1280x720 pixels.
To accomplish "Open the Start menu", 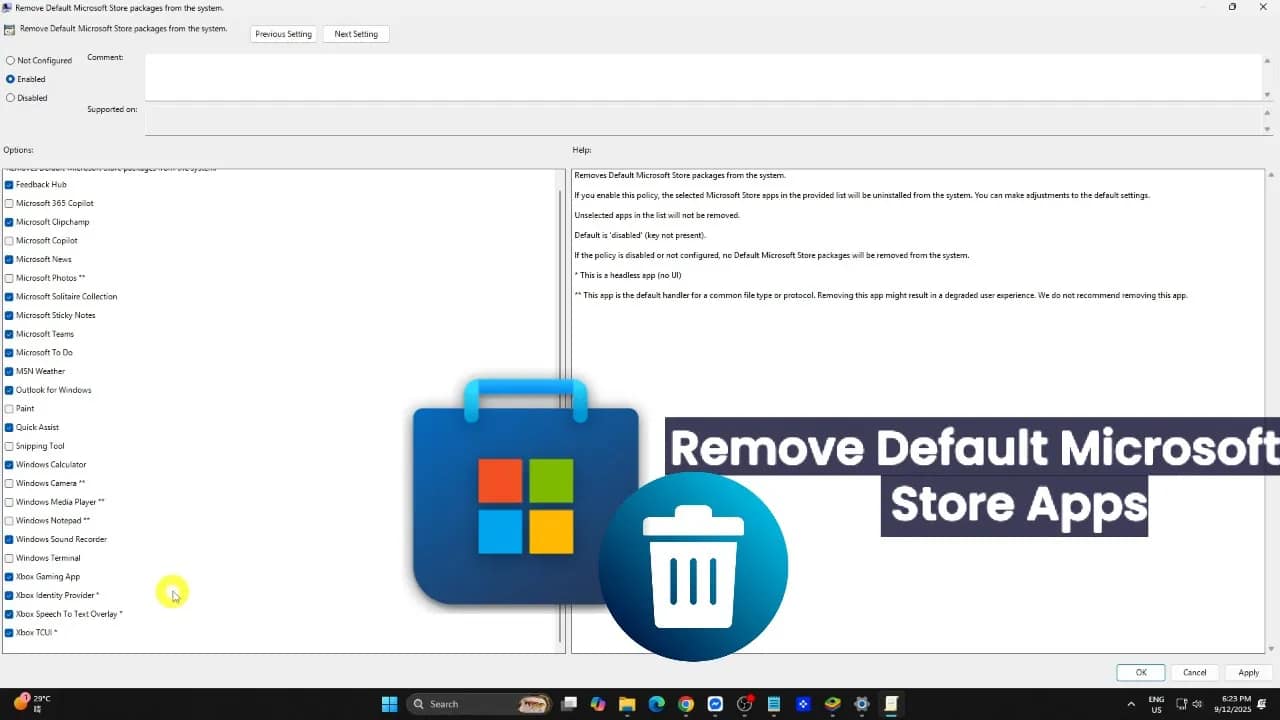I will (x=389, y=703).
